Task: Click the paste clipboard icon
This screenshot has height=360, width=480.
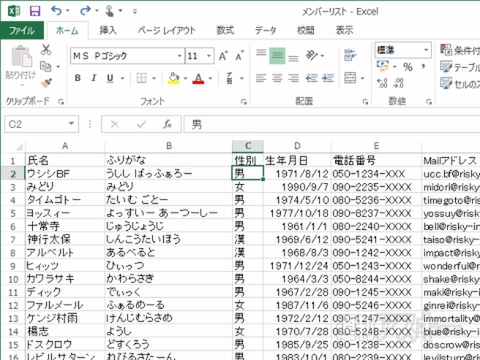Action: 21,56
